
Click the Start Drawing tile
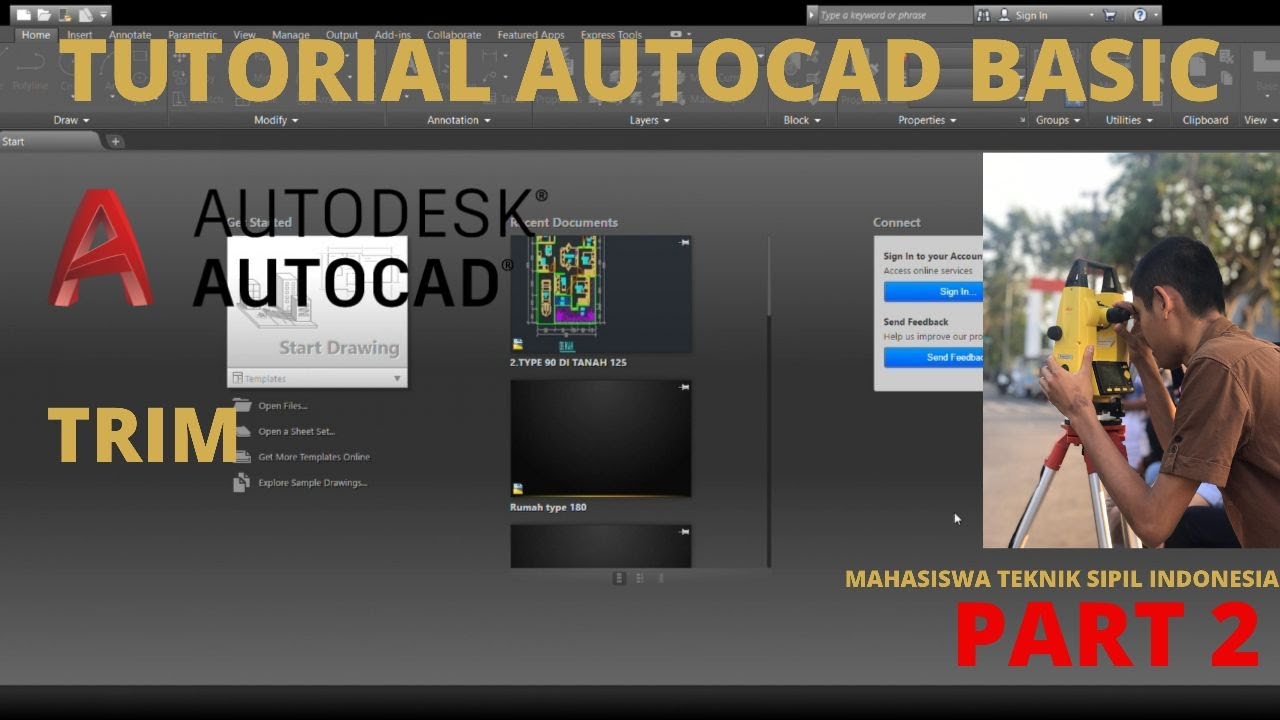317,302
